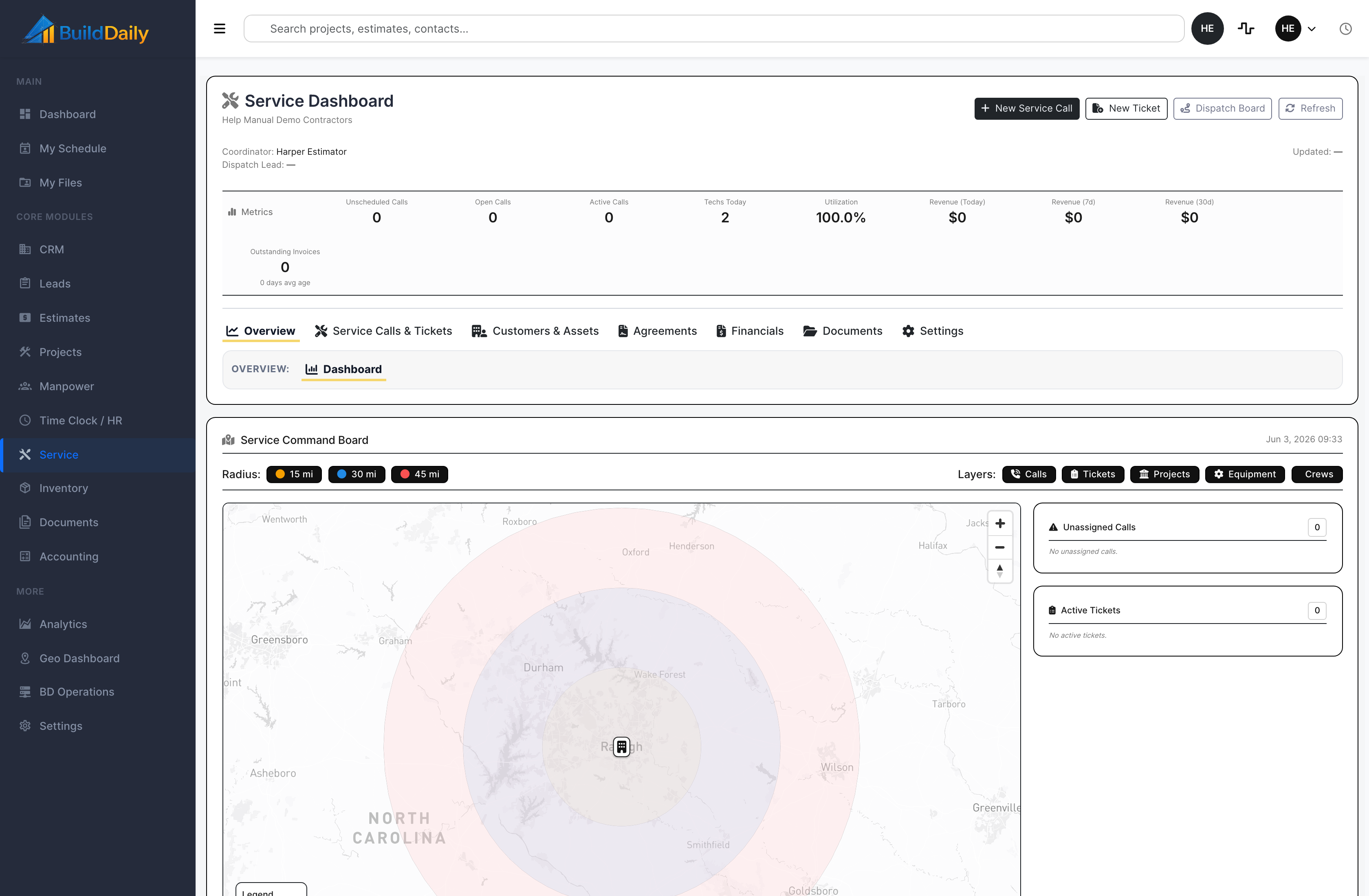Click the Estimates dollar icon
The width and height of the screenshot is (1369, 896).
click(25, 317)
